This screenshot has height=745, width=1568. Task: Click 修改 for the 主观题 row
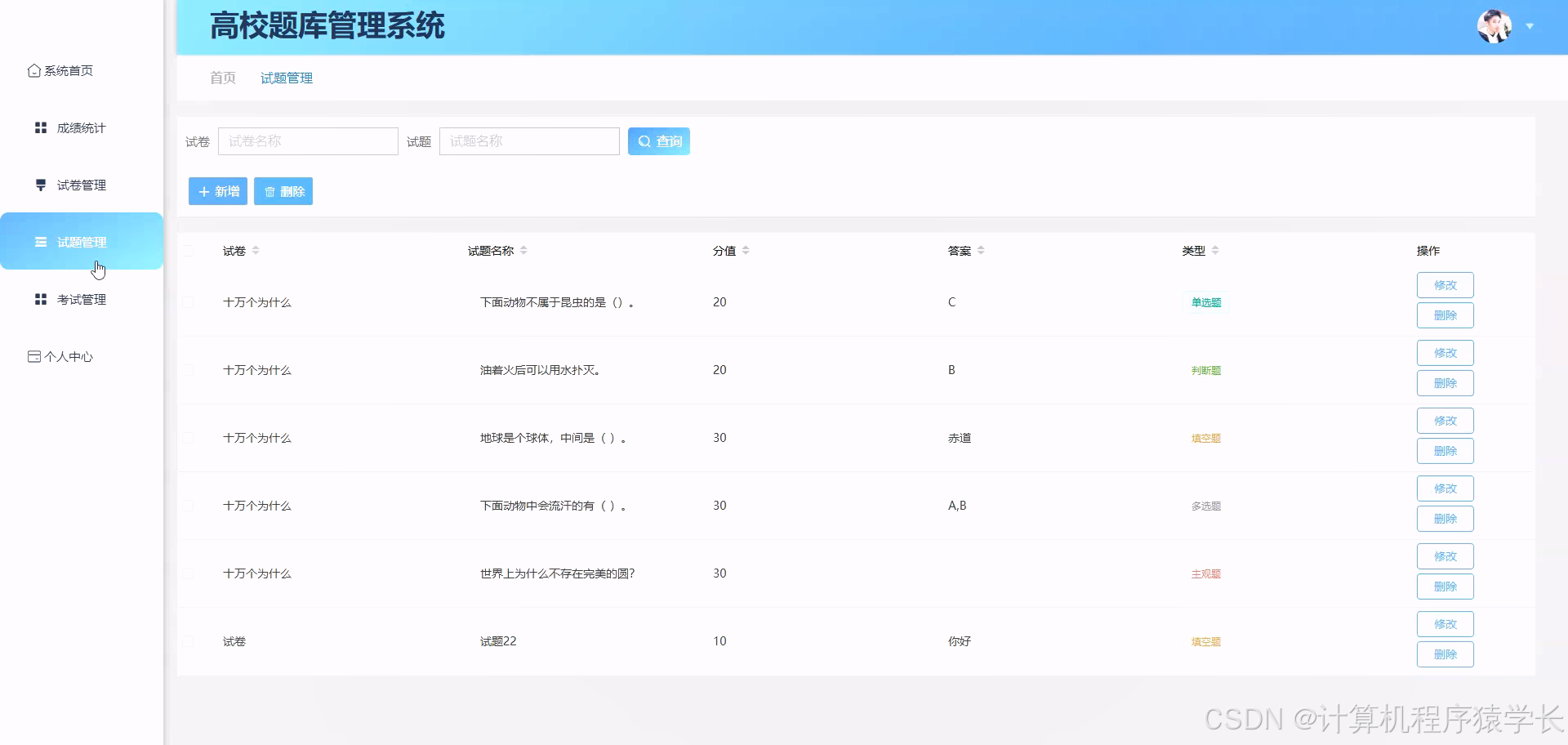(1445, 556)
